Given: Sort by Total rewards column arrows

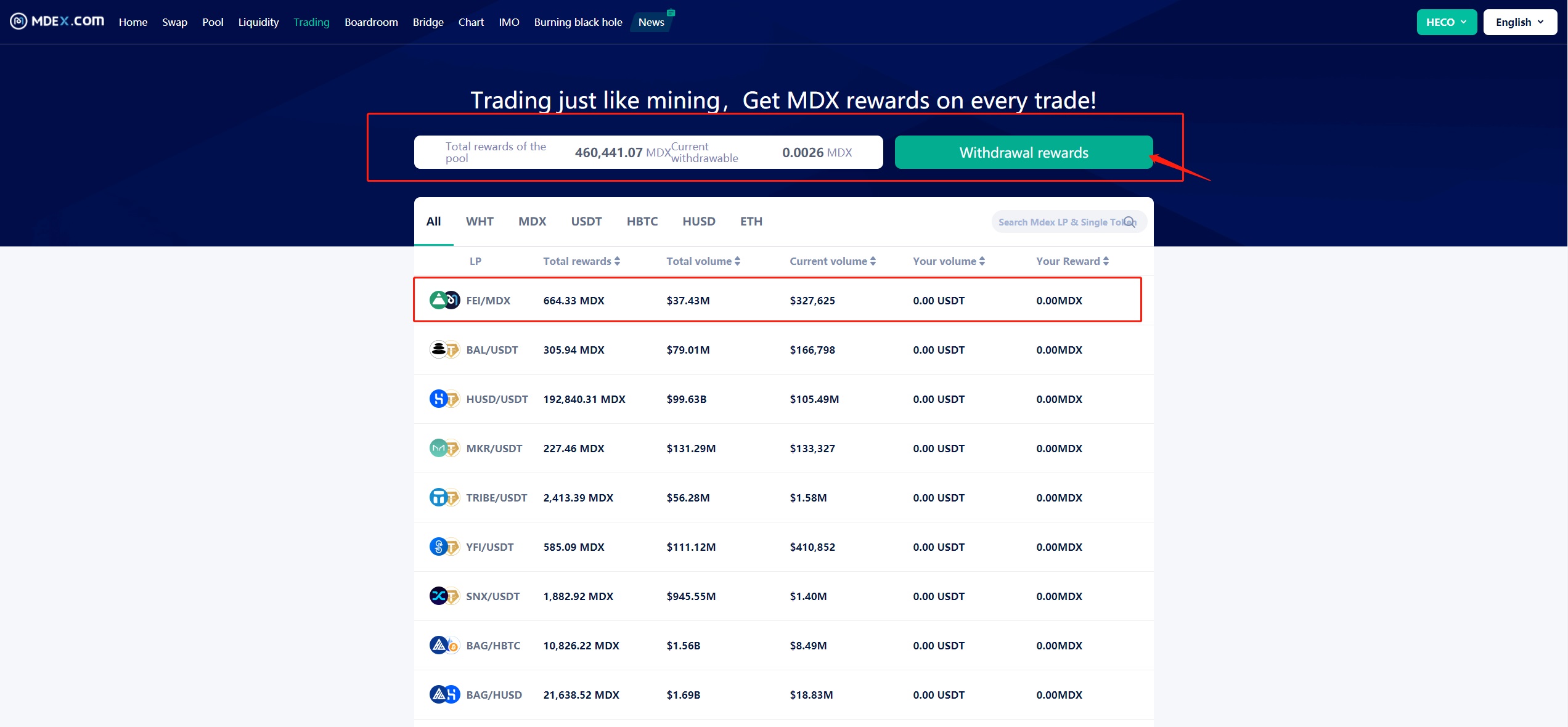Looking at the screenshot, I should click(617, 261).
